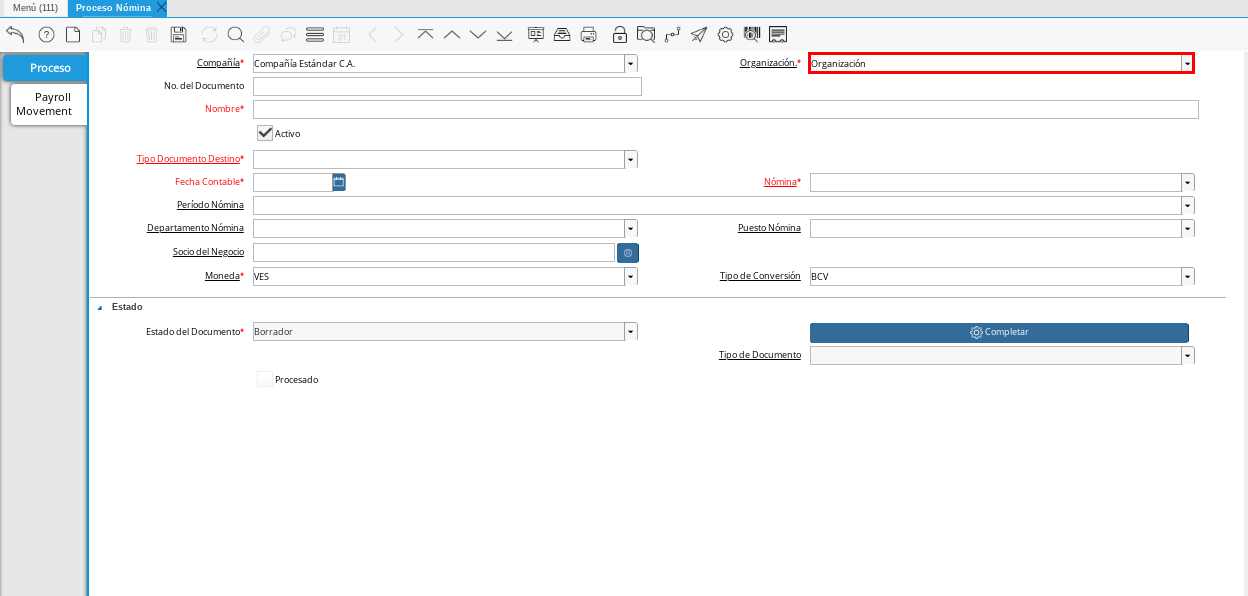
Task: Click the Fecha Contable date field
Action: coord(293,182)
